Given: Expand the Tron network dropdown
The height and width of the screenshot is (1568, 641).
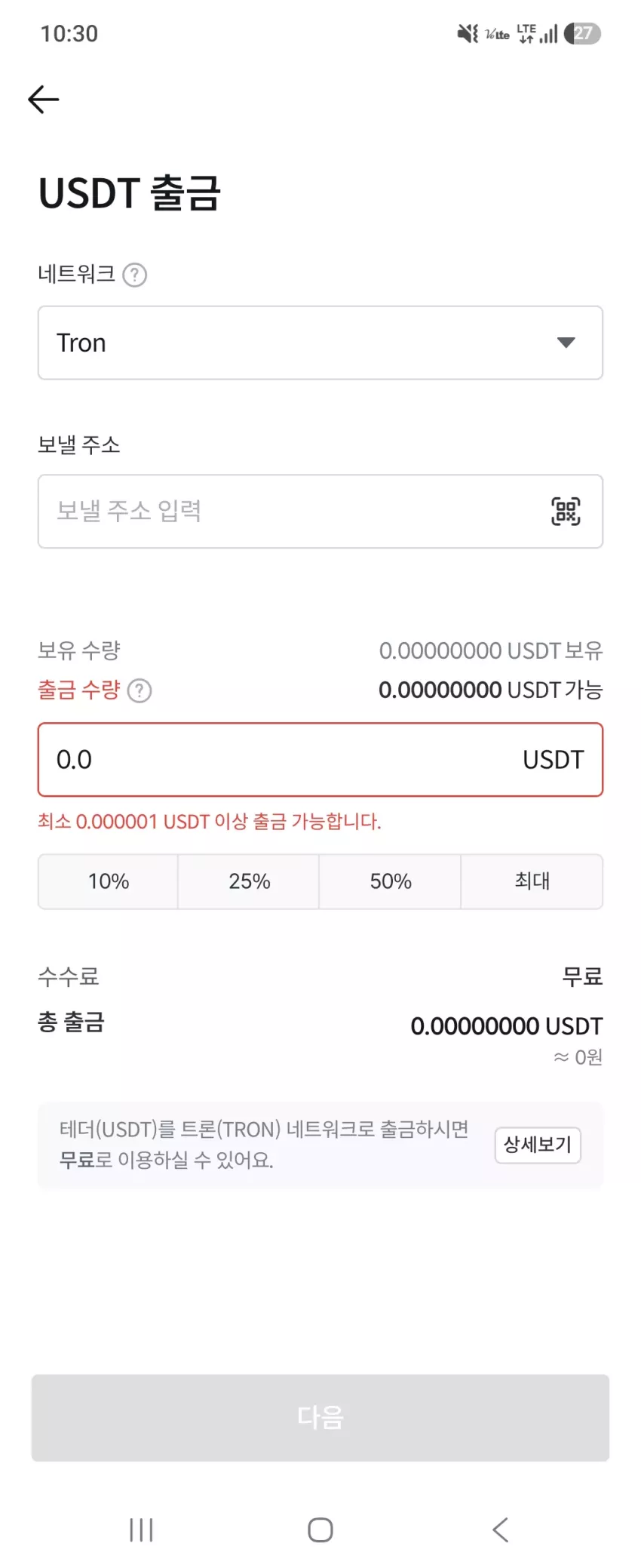Looking at the screenshot, I should coord(320,343).
